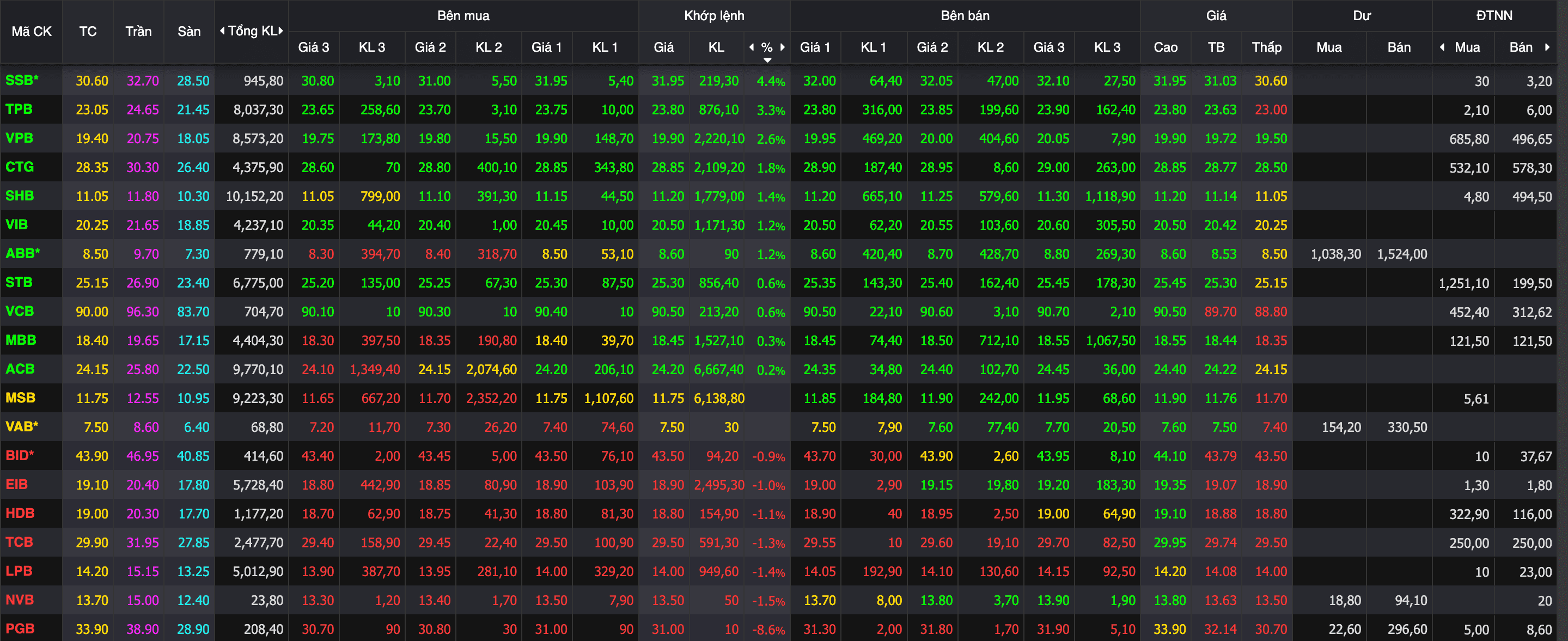Image resolution: width=1568 pixels, height=641 pixels.
Task: Click MSB matched volume 6,138,80
Action: click(719, 398)
